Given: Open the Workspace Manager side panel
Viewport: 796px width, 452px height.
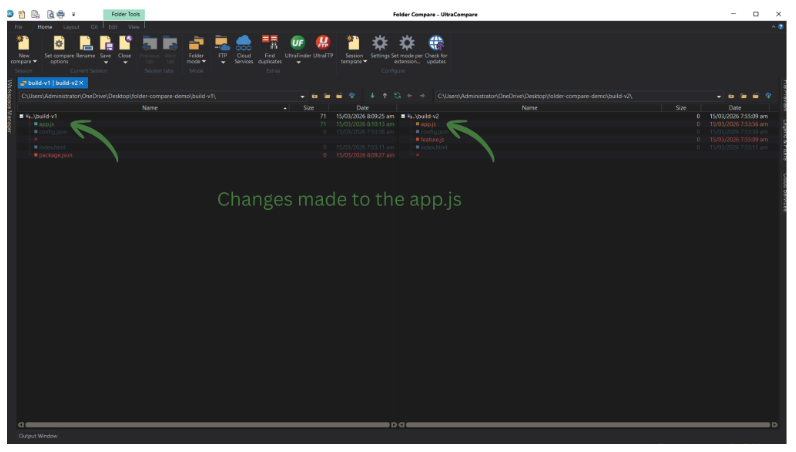Looking at the screenshot, I should (x=10, y=106).
